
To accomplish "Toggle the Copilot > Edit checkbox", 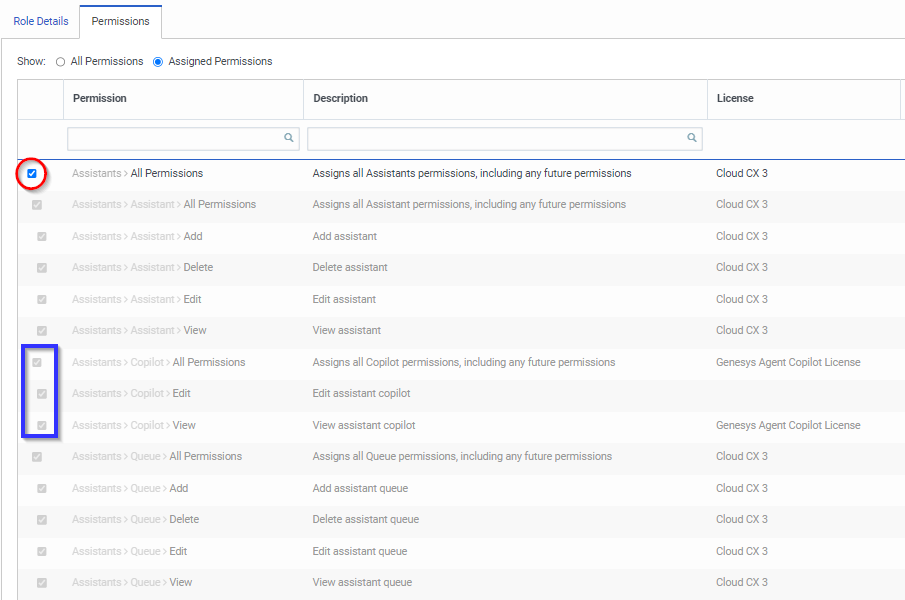I will [42, 394].
